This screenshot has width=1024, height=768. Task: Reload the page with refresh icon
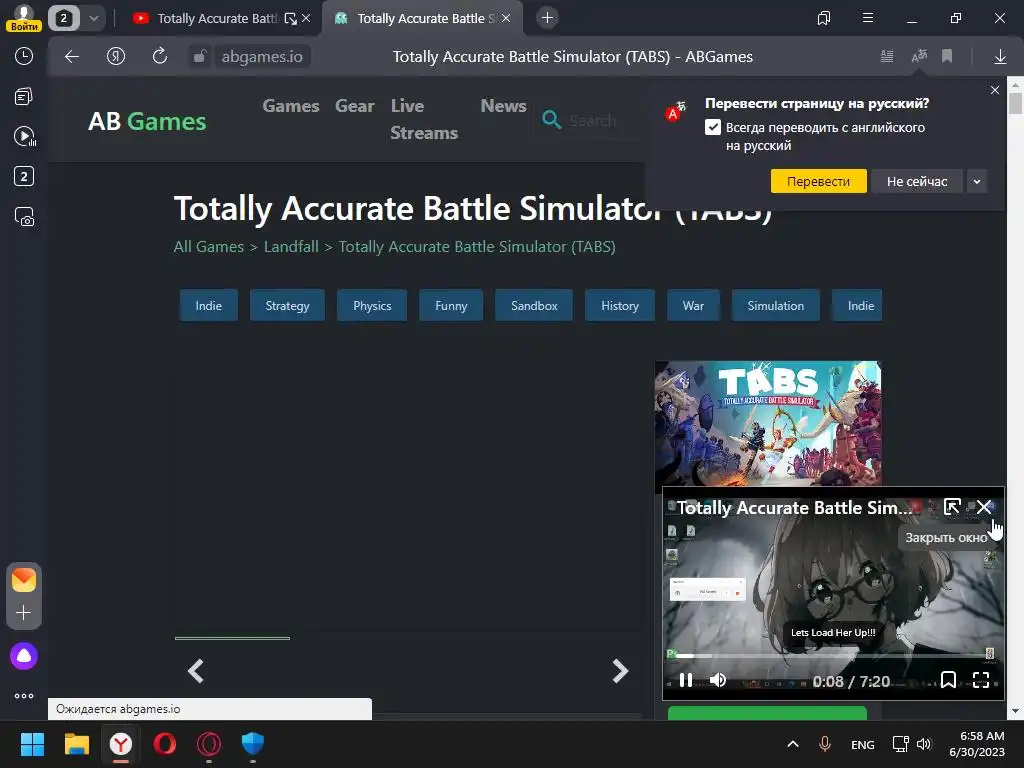(x=159, y=56)
